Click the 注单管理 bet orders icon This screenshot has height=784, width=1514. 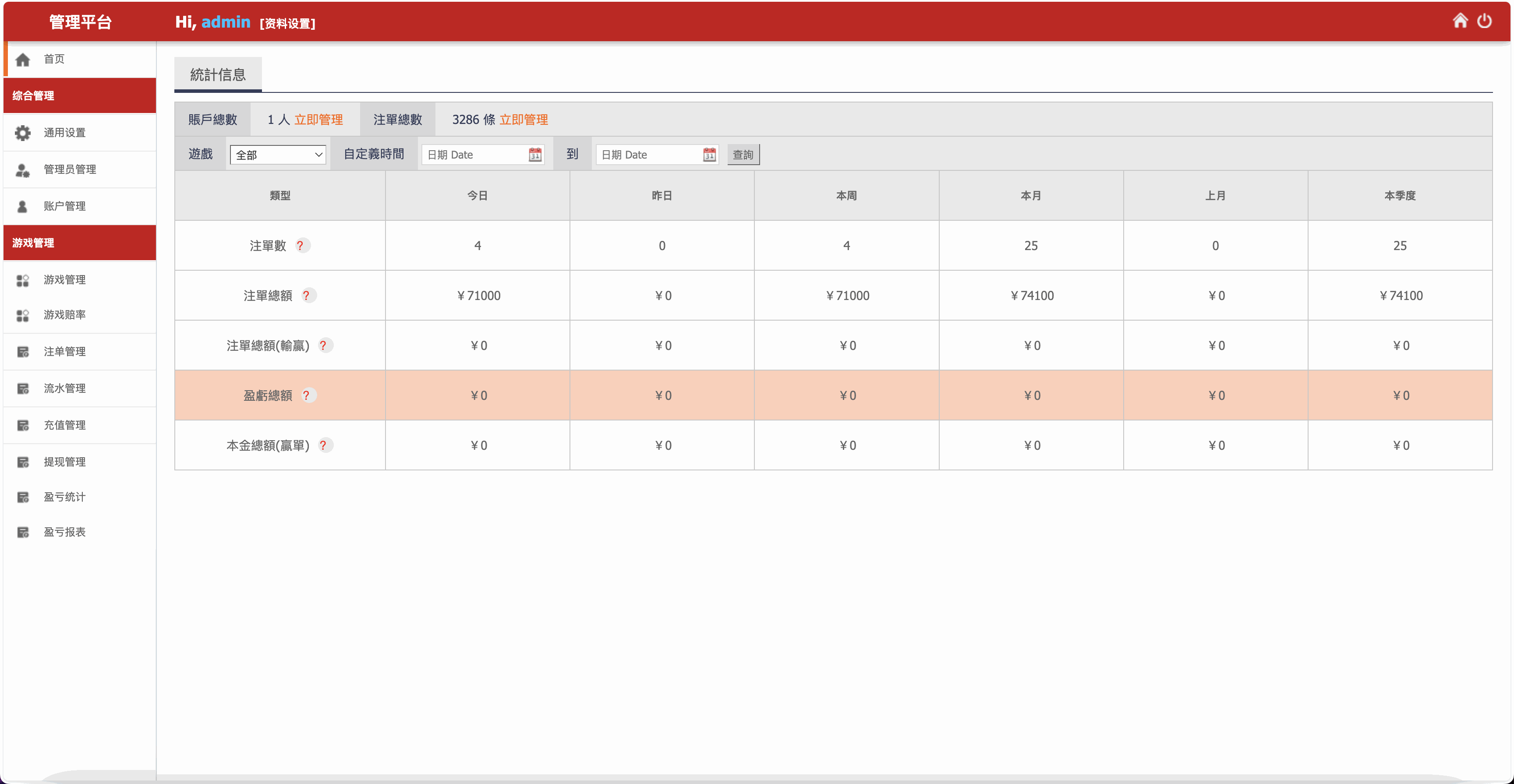pos(23,351)
